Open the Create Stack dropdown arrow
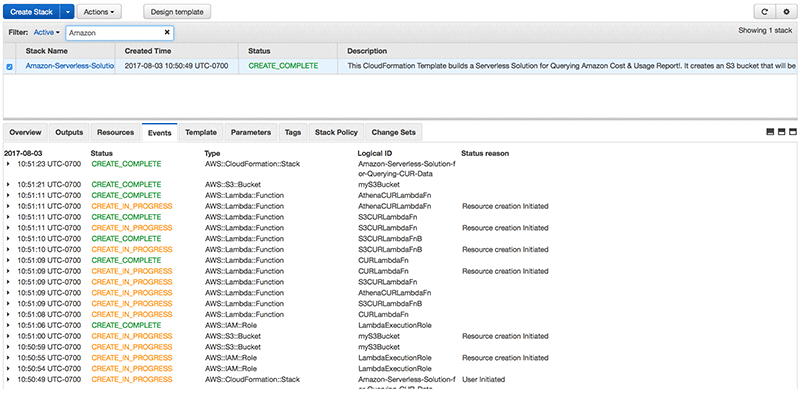Viewport: 800px width, 393px height. (x=67, y=12)
